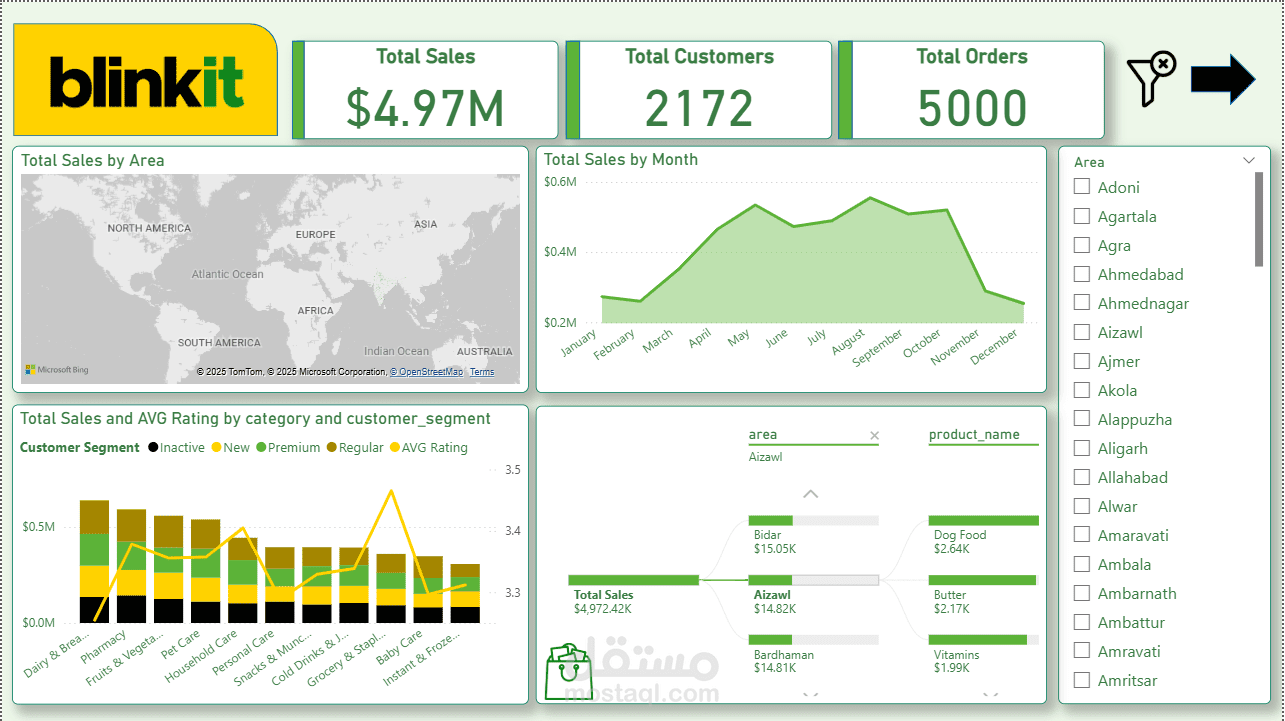Check the Amravati checkbox
Screen dimensions: 1285x721
click(1081, 650)
